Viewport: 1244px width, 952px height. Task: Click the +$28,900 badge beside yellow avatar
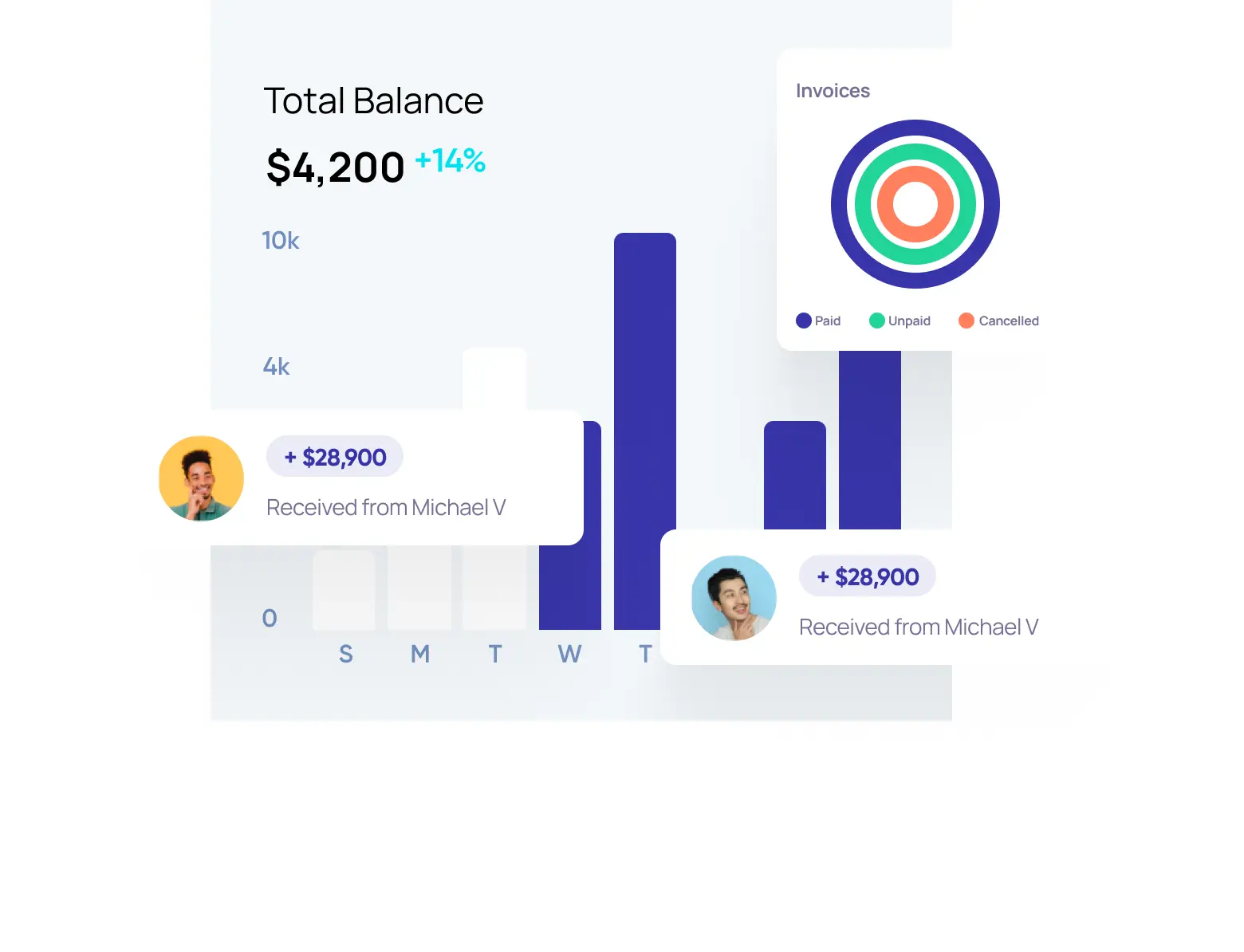335,457
